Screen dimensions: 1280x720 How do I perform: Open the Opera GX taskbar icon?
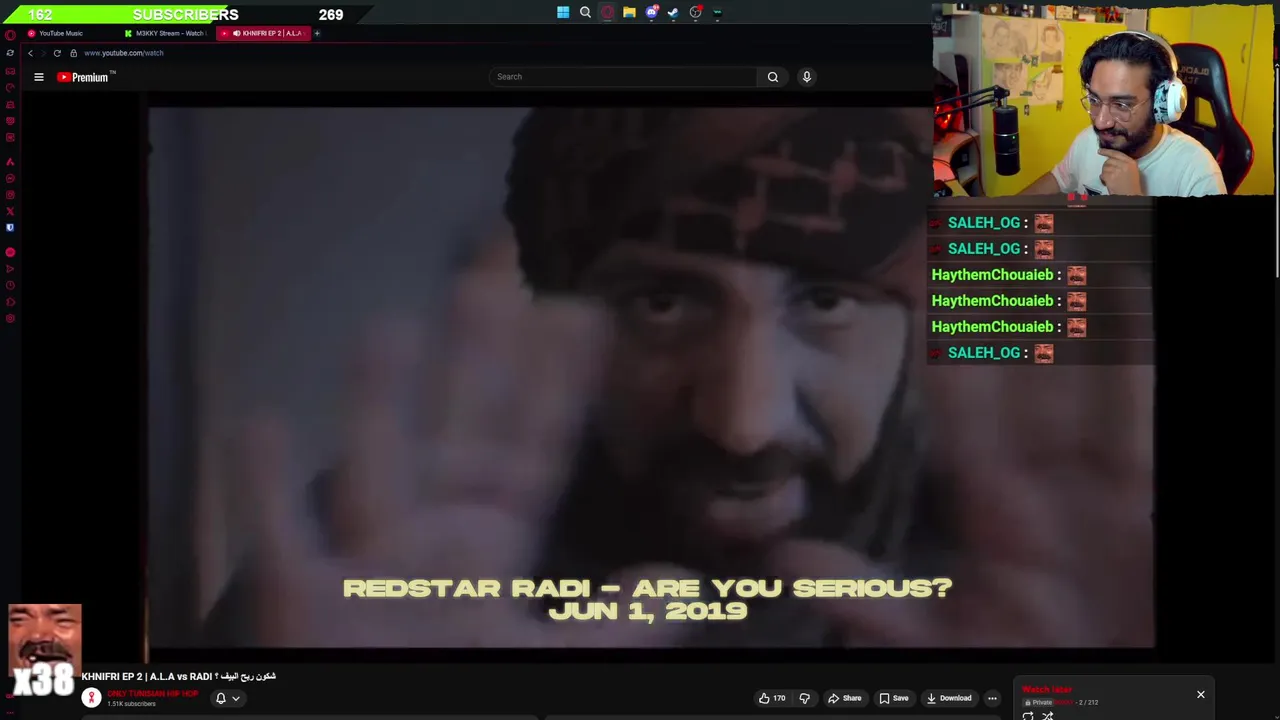click(x=607, y=13)
